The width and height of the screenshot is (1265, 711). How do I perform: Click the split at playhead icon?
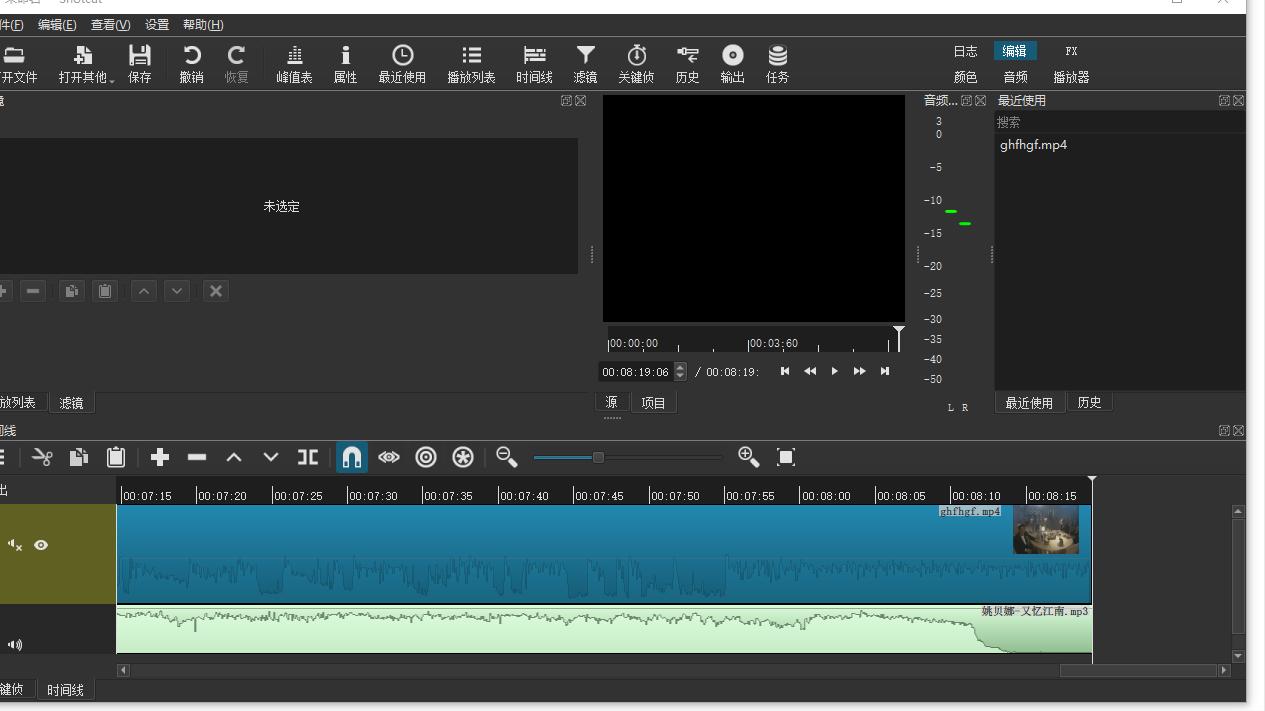[308, 457]
